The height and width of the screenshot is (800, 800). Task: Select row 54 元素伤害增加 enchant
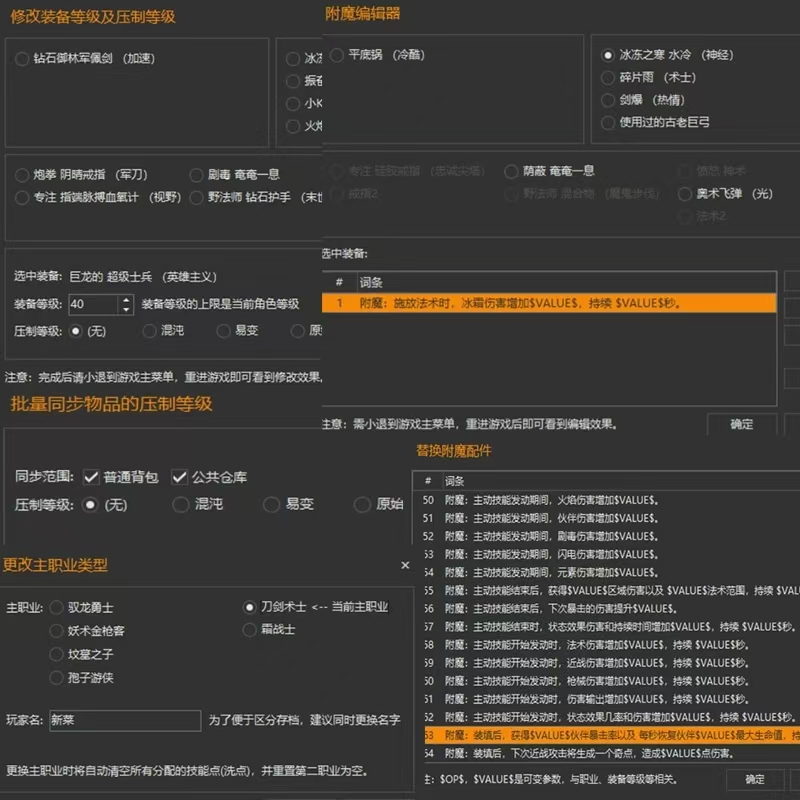pyautogui.click(x=611, y=572)
